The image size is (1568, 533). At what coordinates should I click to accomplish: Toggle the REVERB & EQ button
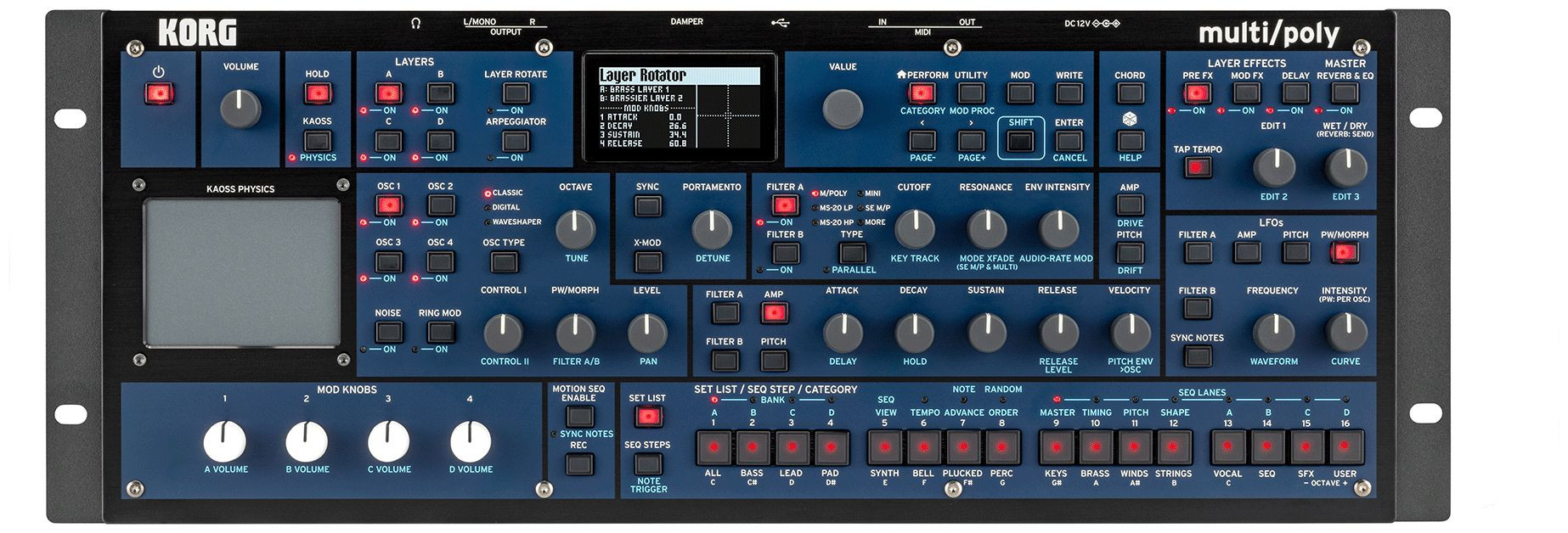point(1344,93)
